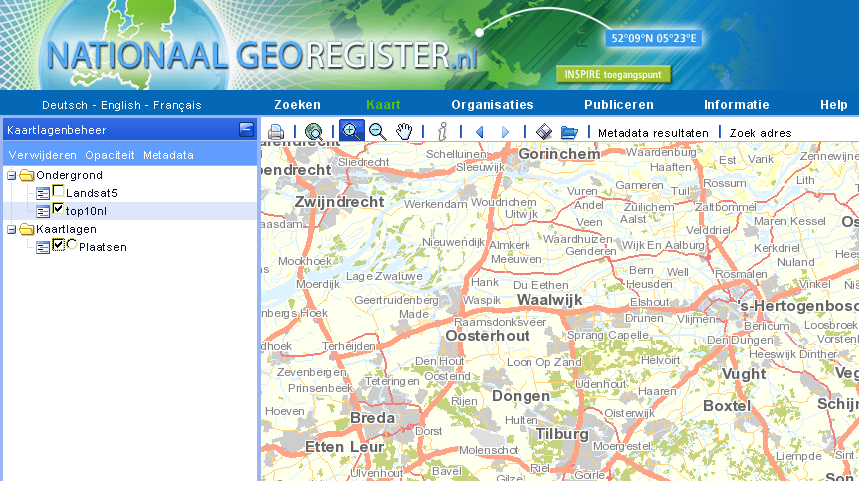
Task: Open Metadata resultaten
Action: [653, 133]
